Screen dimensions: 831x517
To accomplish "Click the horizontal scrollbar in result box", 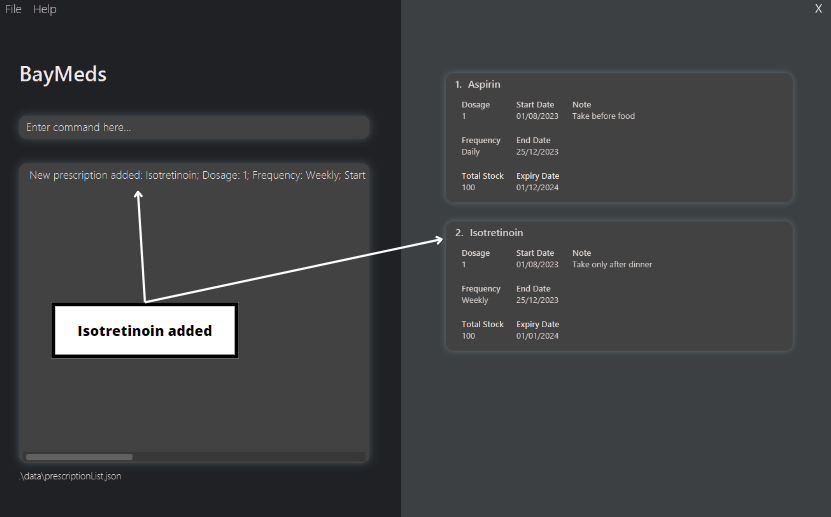I will [79, 457].
